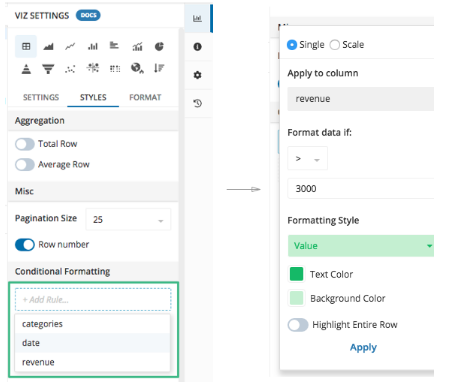
Task: Select the combo bar-line chart icon
Action: pos(137,46)
